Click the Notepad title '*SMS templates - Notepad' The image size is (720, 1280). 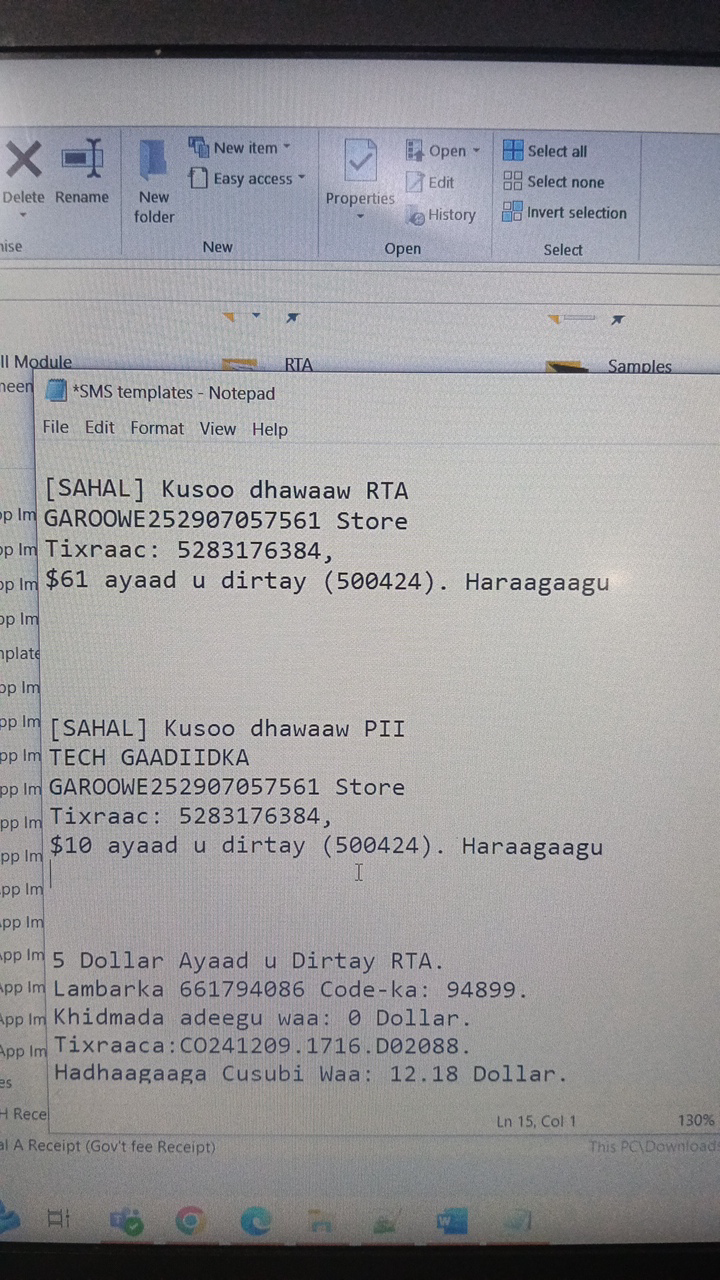pyautogui.click(x=173, y=393)
